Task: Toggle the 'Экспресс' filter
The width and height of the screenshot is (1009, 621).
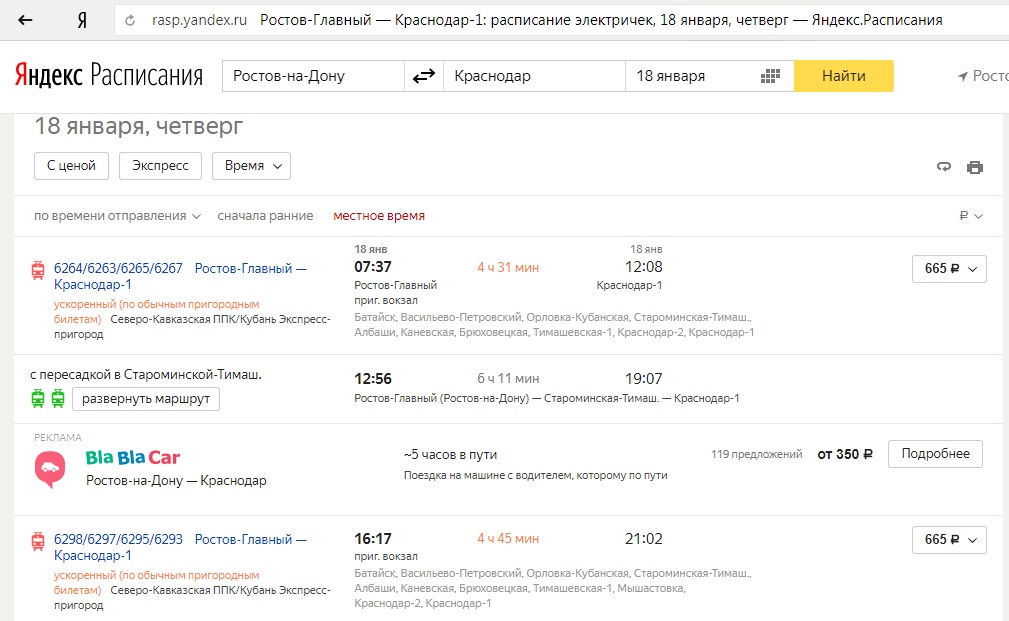Action: pos(160,166)
